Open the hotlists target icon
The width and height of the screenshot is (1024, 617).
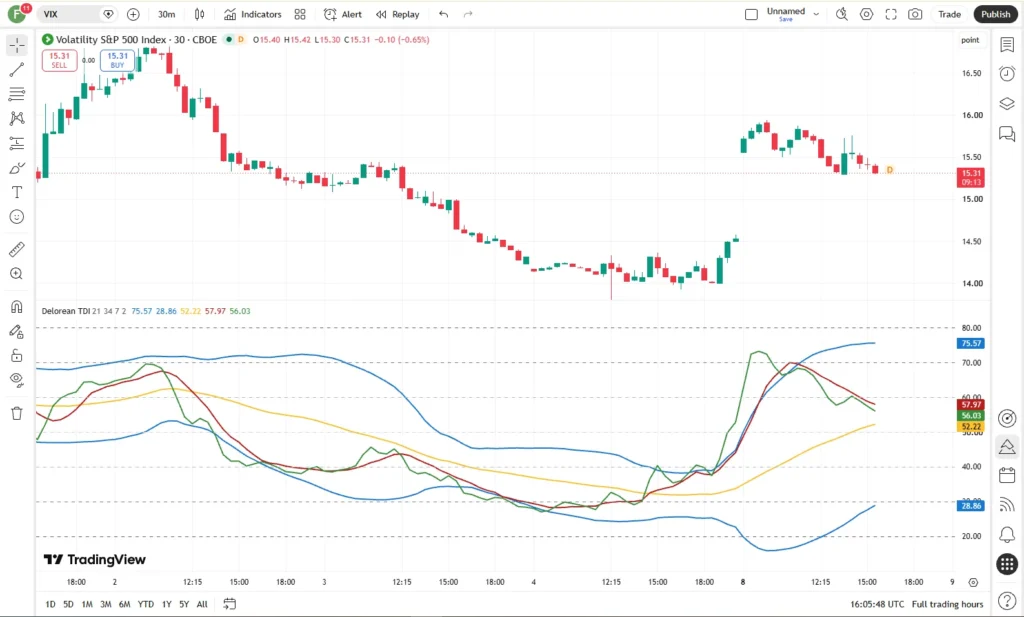pos(1007,418)
